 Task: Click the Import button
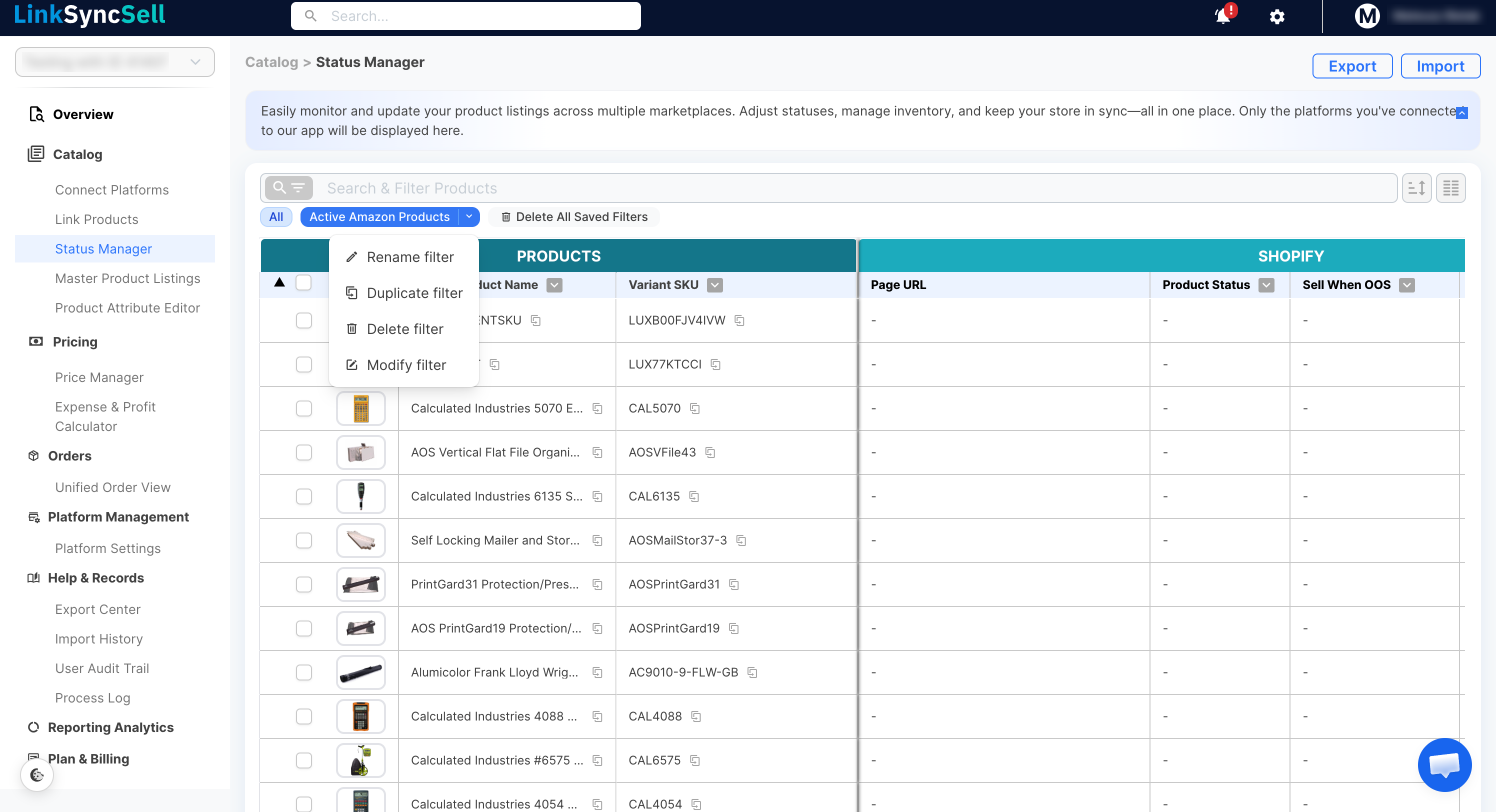point(1440,66)
